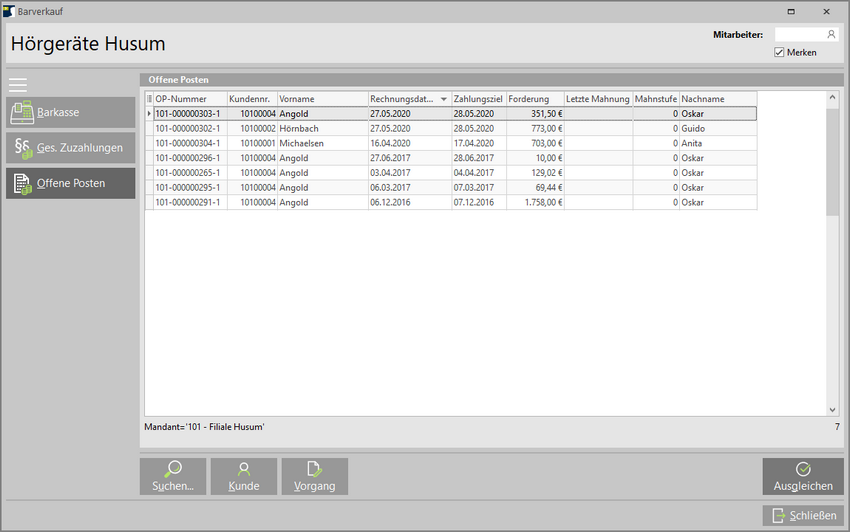Open the Rechnungsdatum column sort arrow
This screenshot has width=850, height=532.
point(444,99)
